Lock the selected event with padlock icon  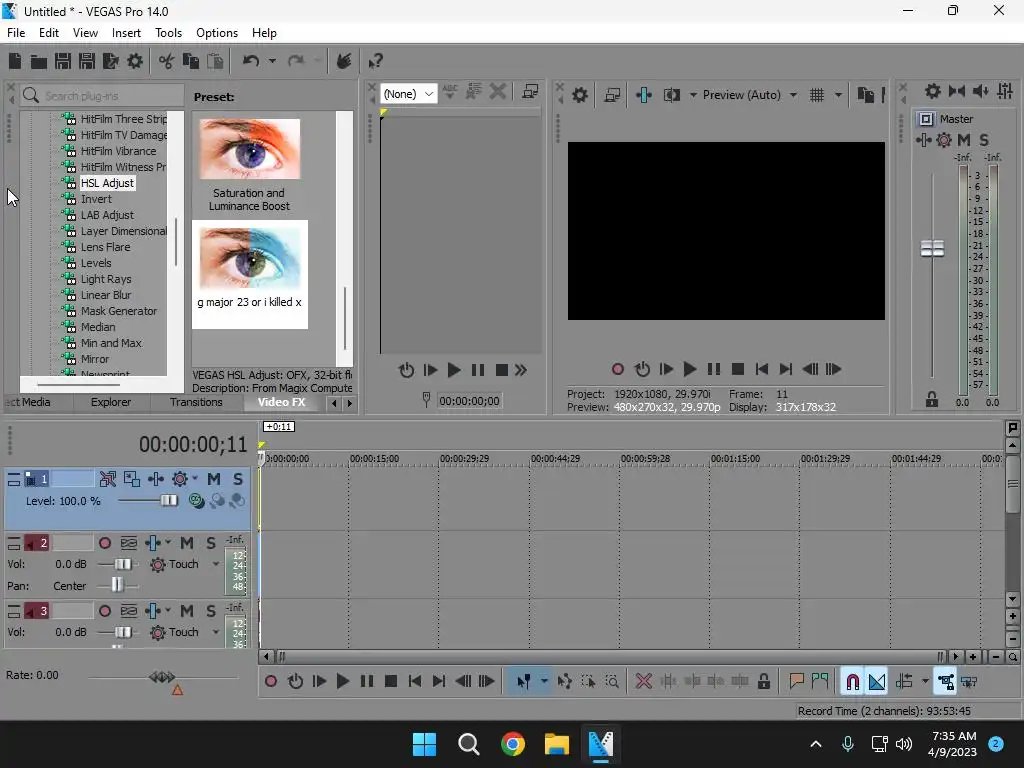tap(763, 682)
